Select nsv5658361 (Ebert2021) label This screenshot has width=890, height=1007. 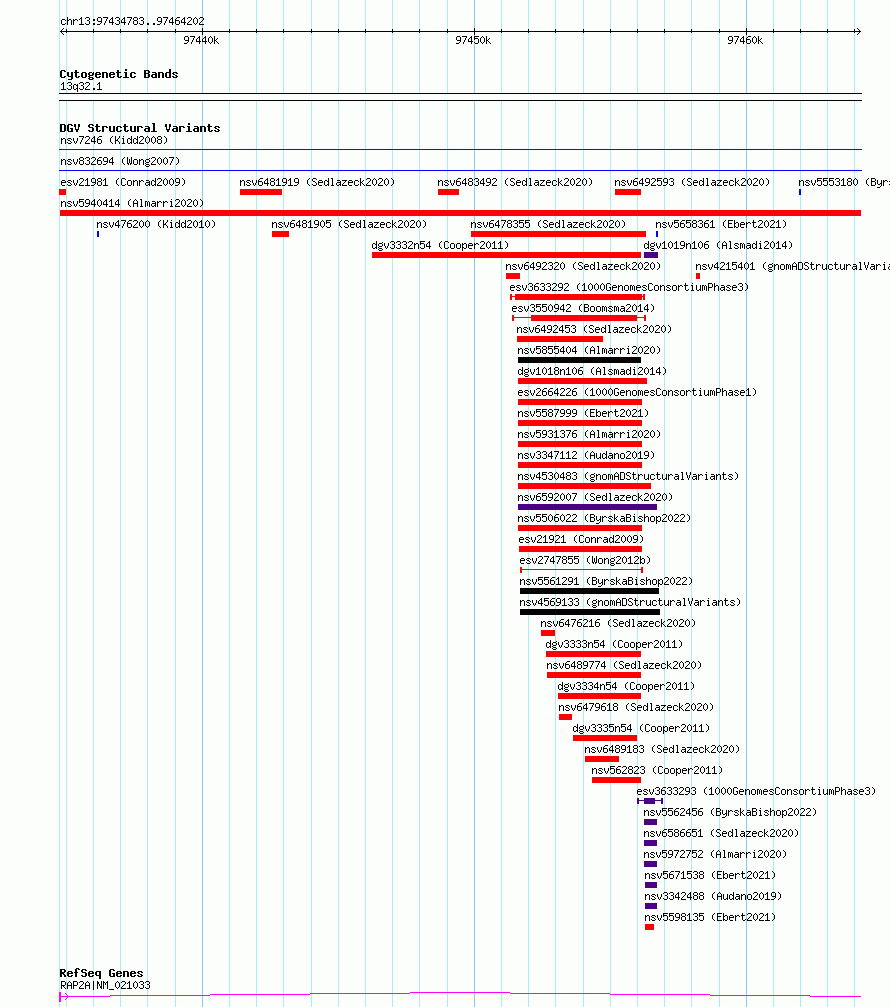(x=721, y=224)
